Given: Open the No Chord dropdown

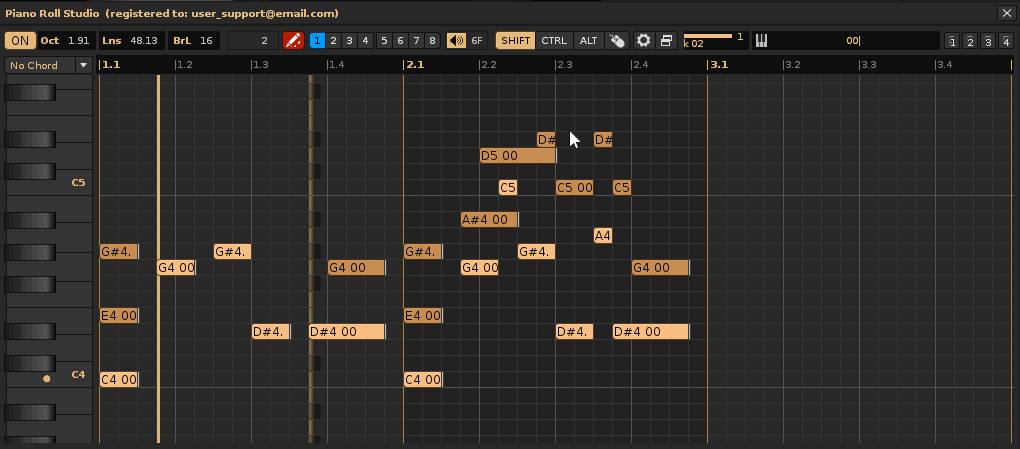Looking at the screenshot, I should 48,65.
